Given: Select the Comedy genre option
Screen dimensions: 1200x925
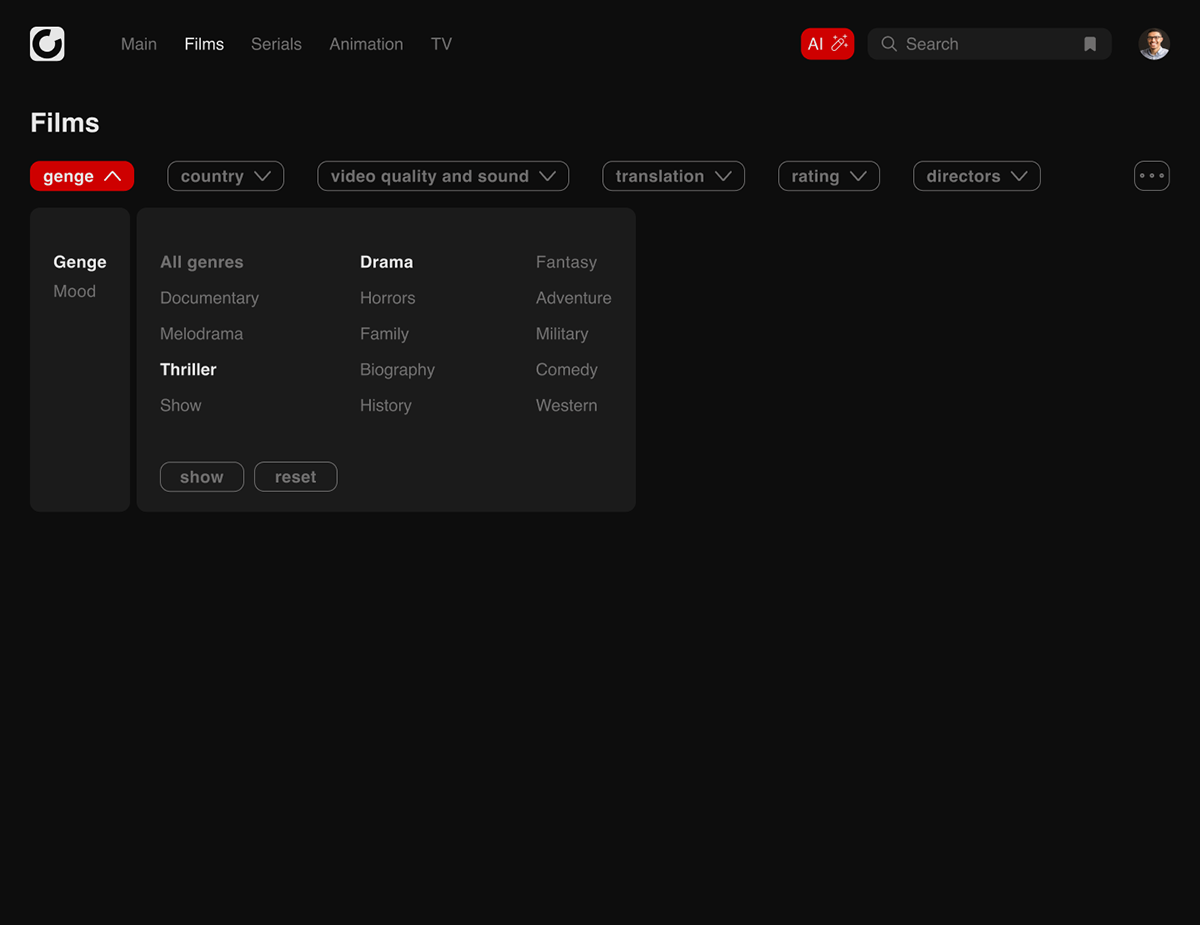Looking at the screenshot, I should 566,369.
